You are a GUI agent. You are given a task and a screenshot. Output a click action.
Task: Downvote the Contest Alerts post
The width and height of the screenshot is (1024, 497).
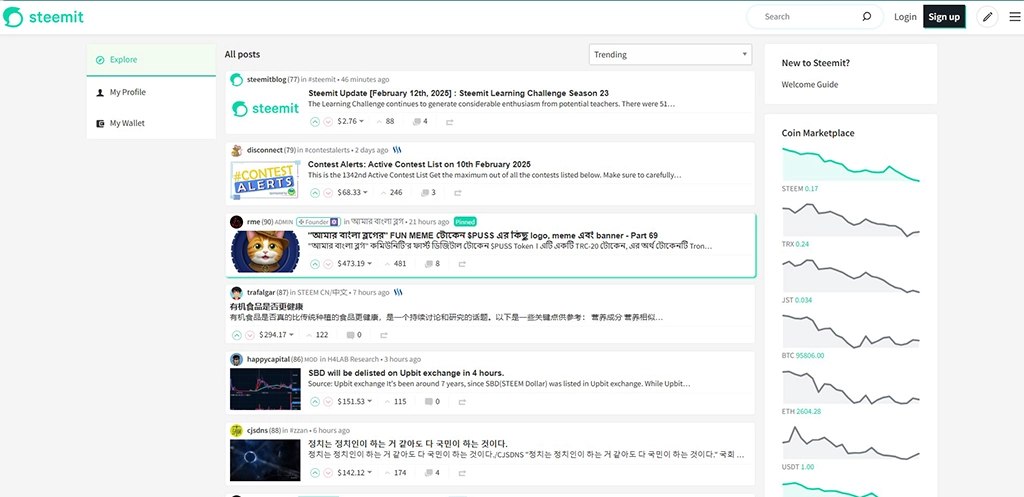pos(328,193)
